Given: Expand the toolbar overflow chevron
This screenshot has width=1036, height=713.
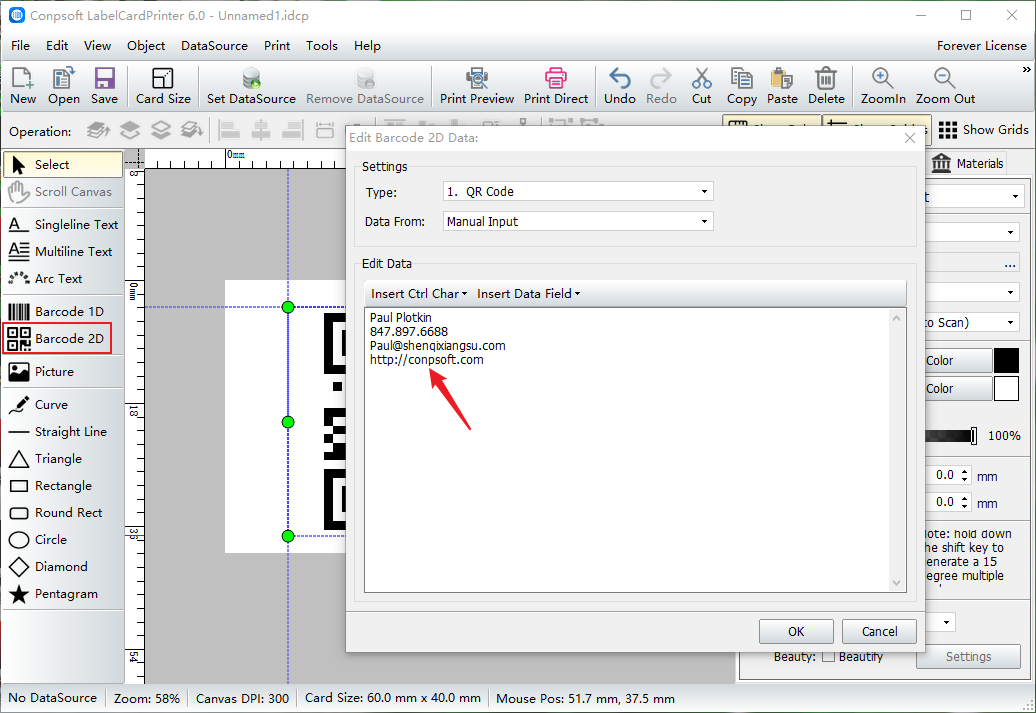Looking at the screenshot, I should pos(1026,69).
